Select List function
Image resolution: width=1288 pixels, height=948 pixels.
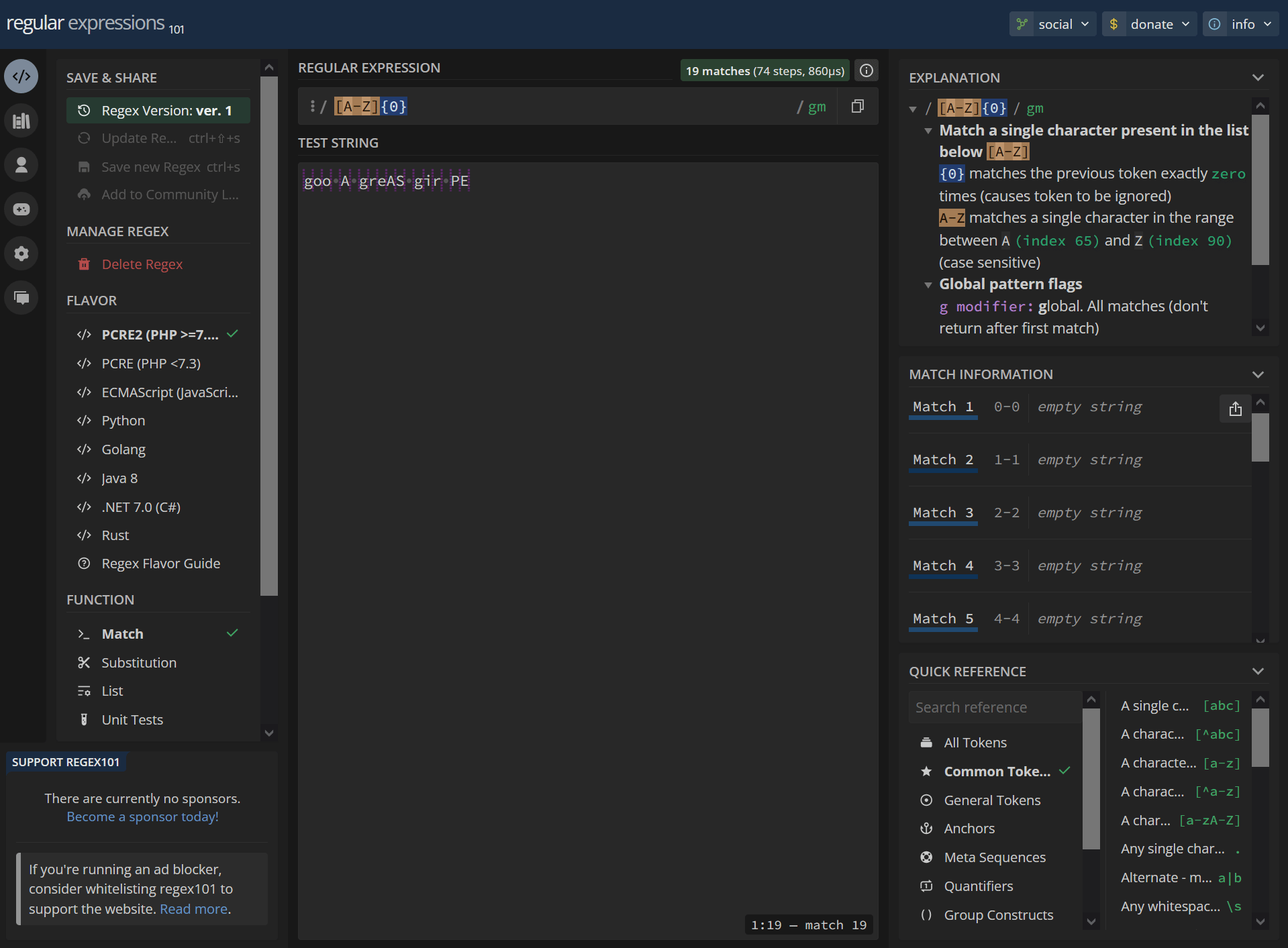click(x=158, y=691)
